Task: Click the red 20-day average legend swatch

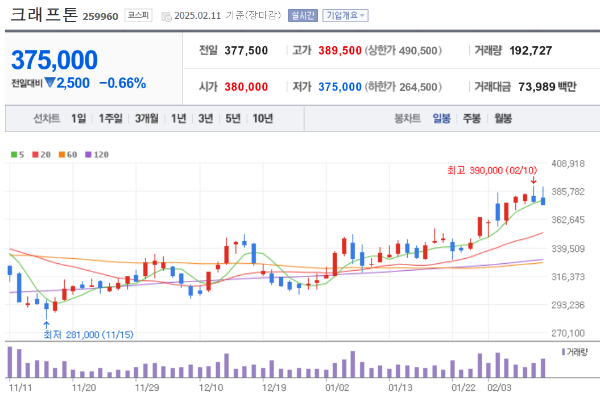Action: pos(35,155)
